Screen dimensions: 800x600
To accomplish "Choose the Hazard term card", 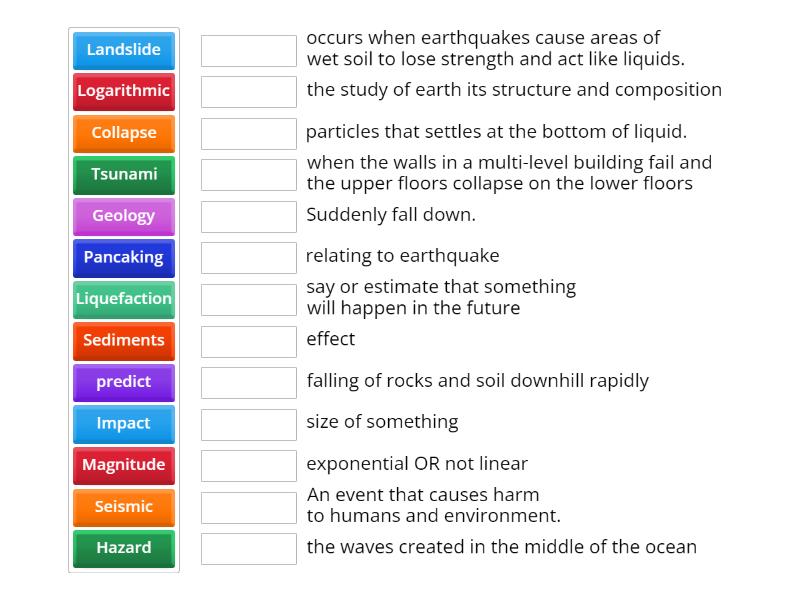I will tap(124, 548).
